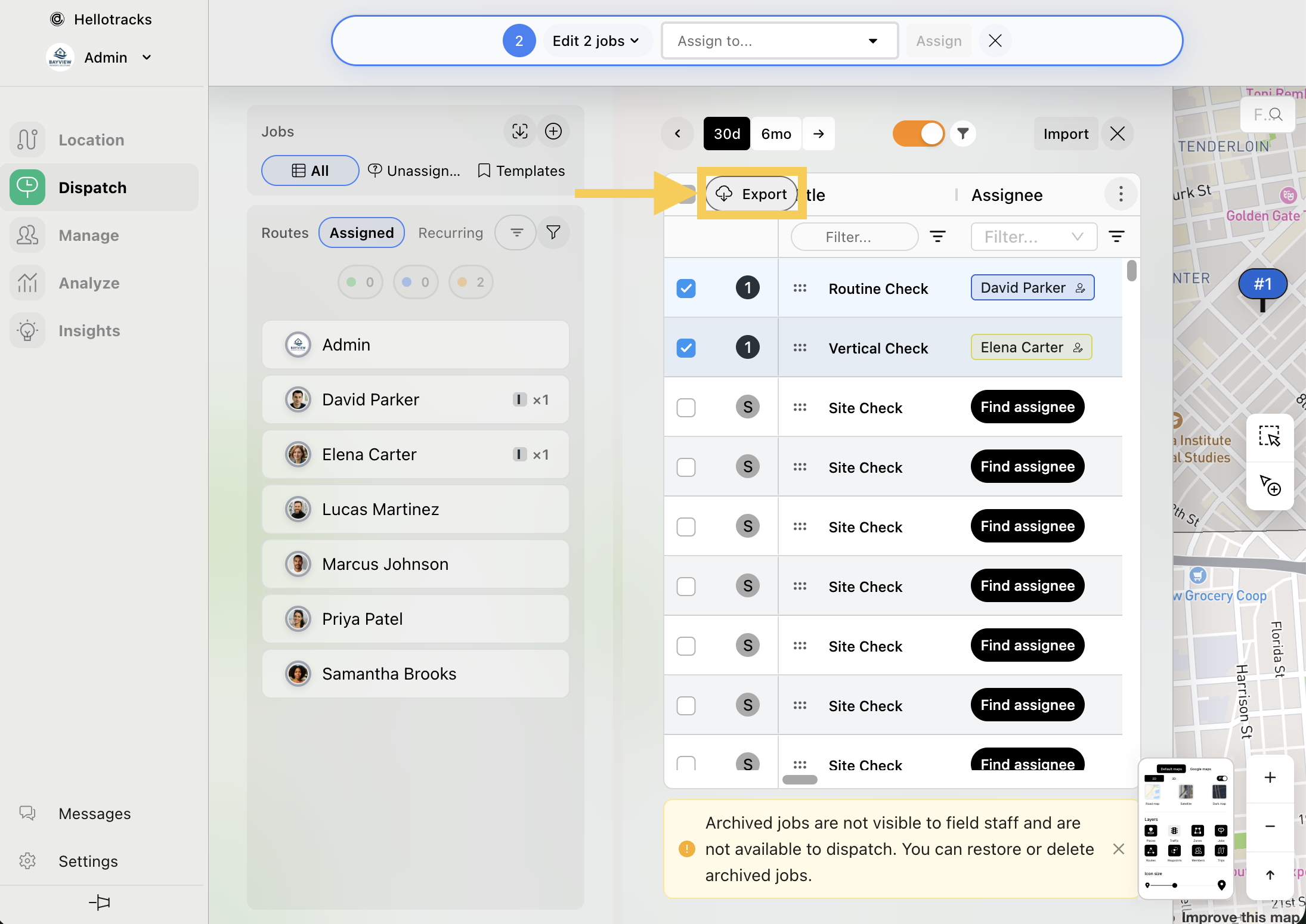
Task: Select the first Site Check checkbox
Action: 686,408
